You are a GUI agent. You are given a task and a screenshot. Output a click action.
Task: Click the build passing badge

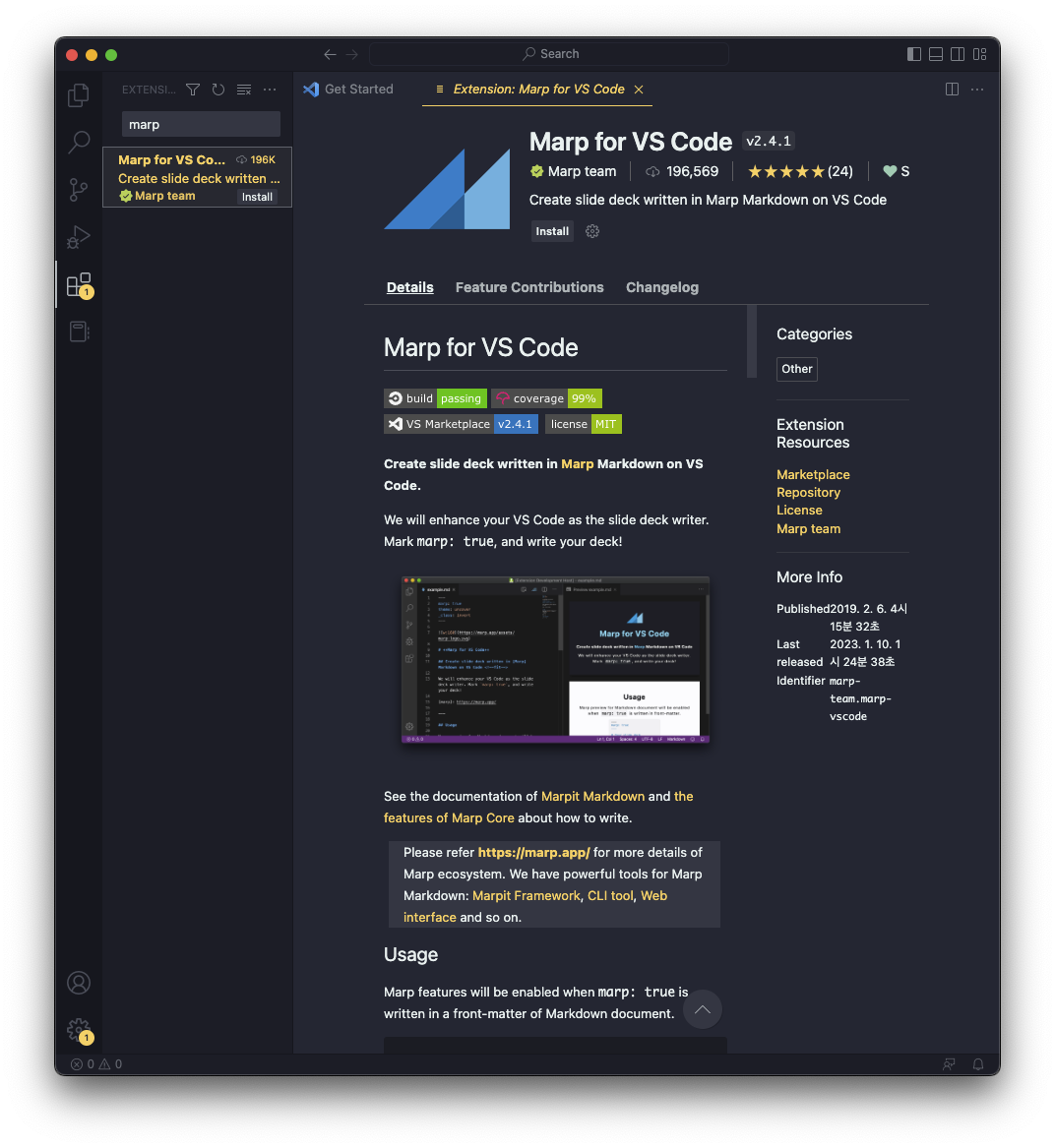pos(435,398)
